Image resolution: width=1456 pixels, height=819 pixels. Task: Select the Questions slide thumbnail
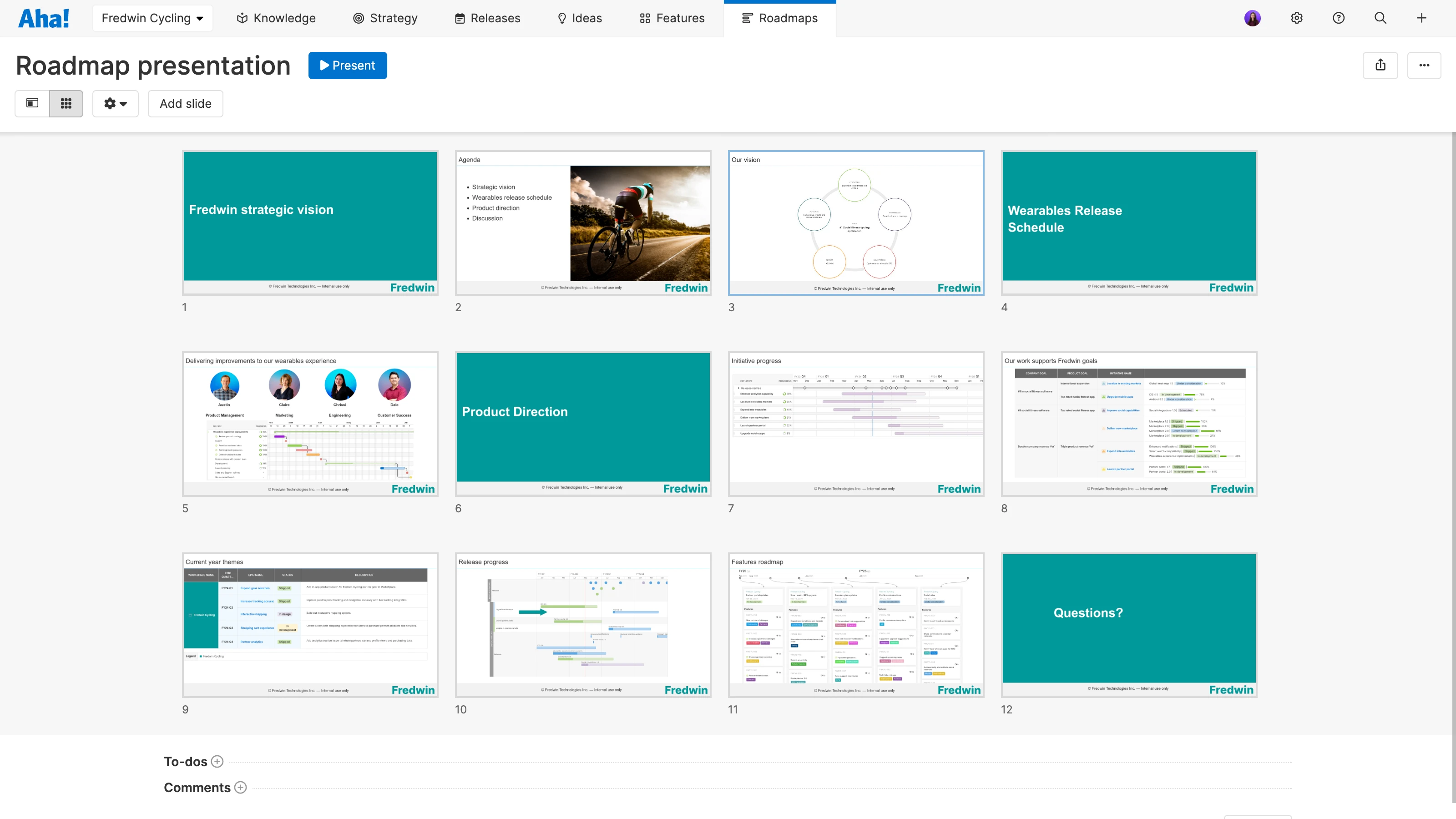tap(1128, 625)
